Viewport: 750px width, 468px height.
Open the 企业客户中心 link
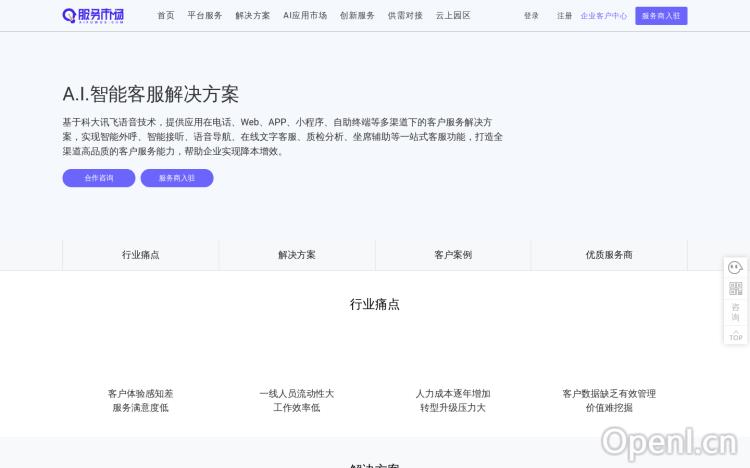click(604, 16)
